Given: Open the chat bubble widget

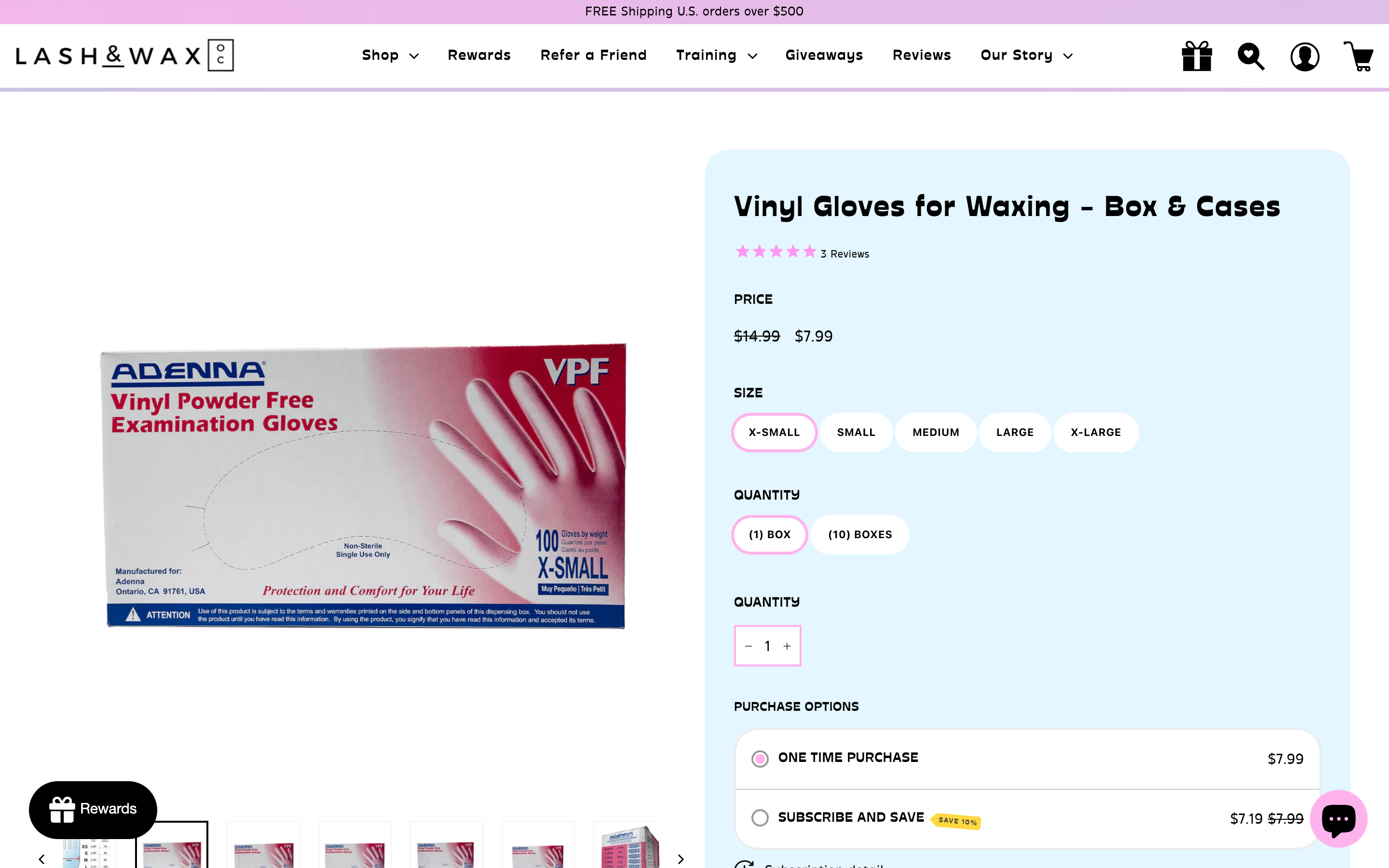Looking at the screenshot, I should click(x=1338, y=819).
